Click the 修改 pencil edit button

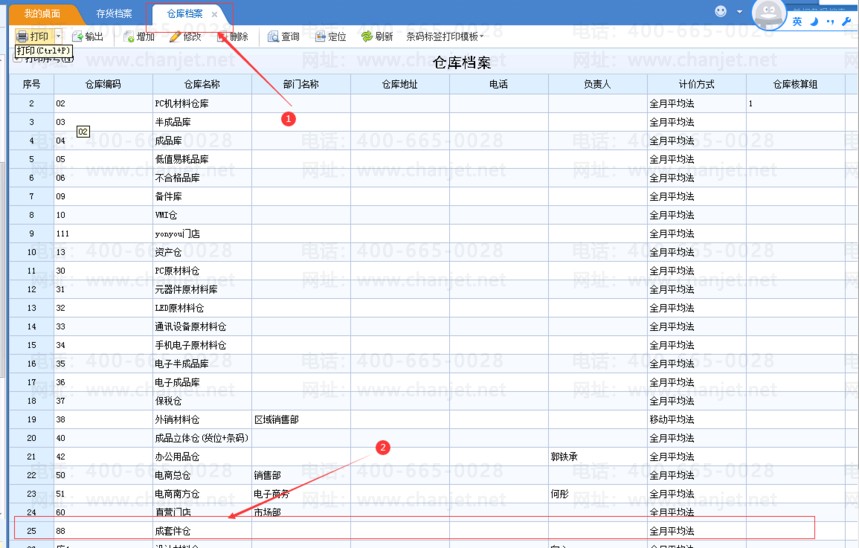(185, 37)
